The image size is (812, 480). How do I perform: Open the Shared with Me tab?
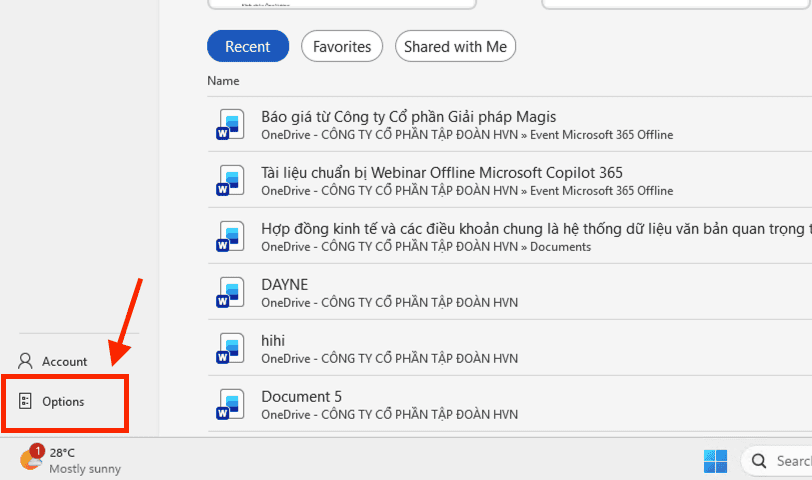(455, 46)
